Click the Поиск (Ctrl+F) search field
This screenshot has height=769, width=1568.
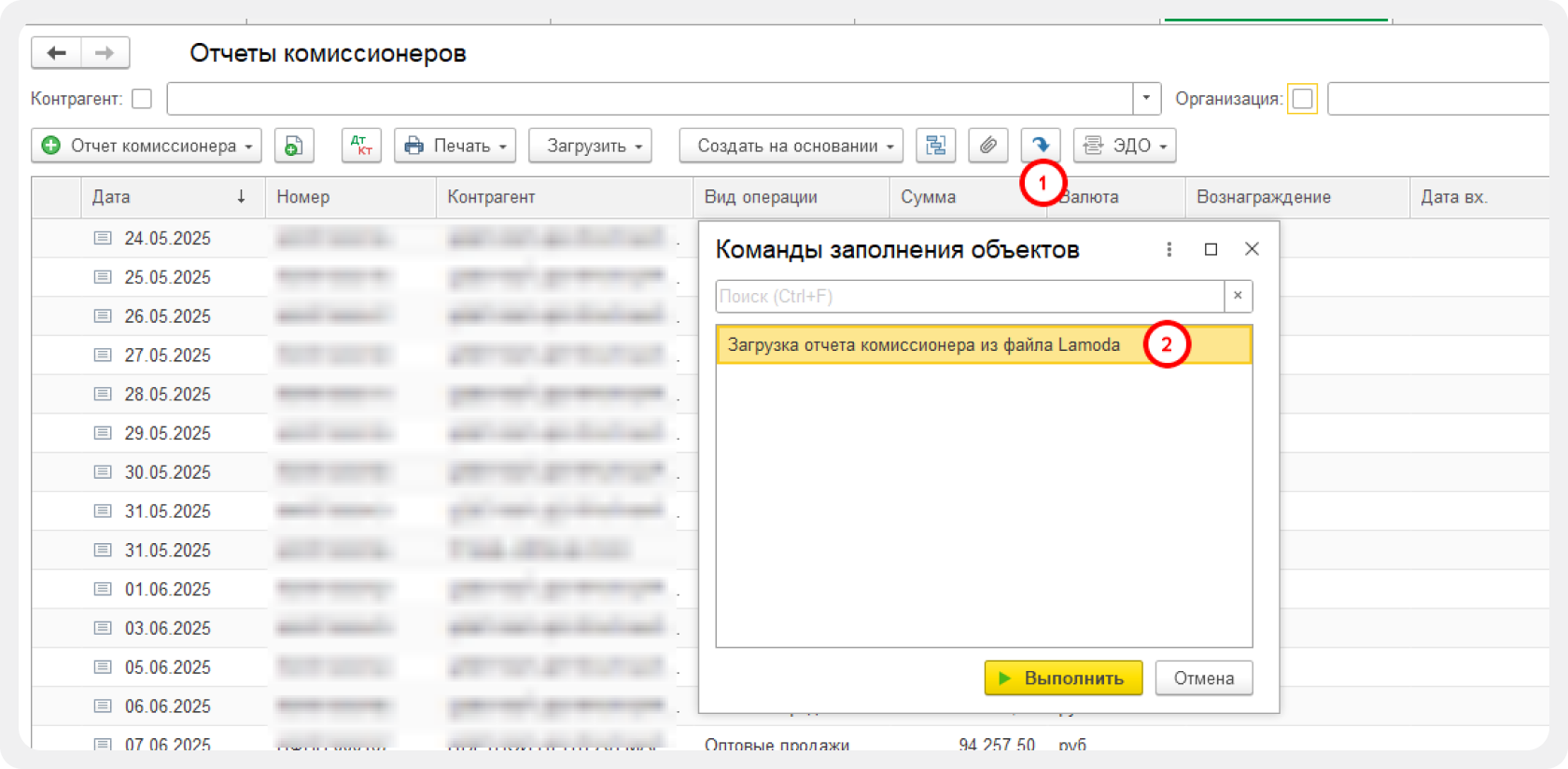pos(970,296)
